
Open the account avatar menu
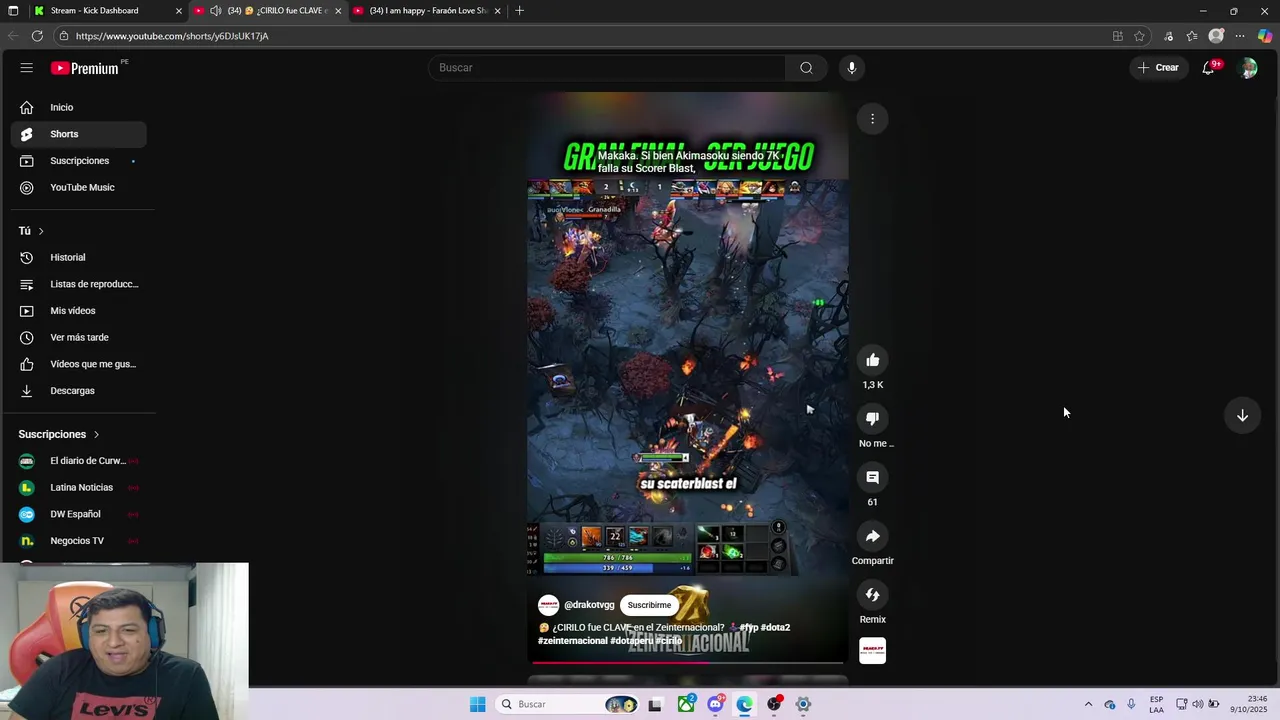(1248, 68)
